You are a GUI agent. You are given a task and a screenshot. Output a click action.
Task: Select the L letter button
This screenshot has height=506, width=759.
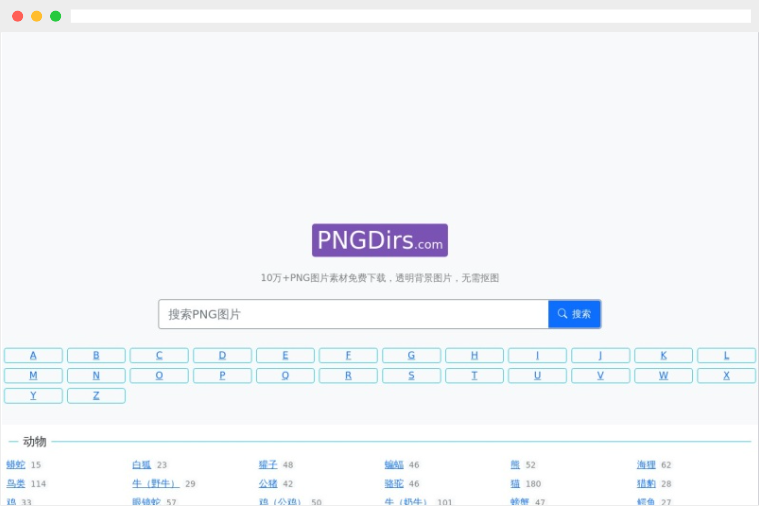[727, 355]
